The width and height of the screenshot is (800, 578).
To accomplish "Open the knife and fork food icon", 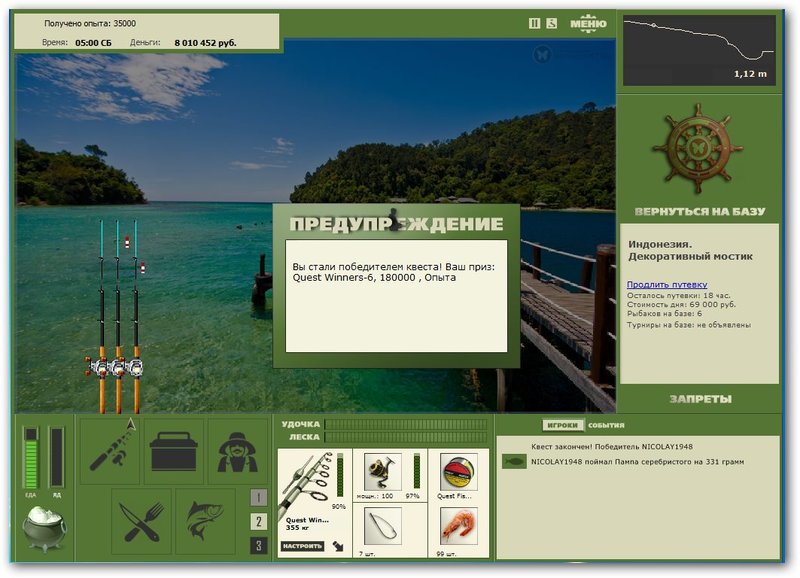I will click(141, 521).
